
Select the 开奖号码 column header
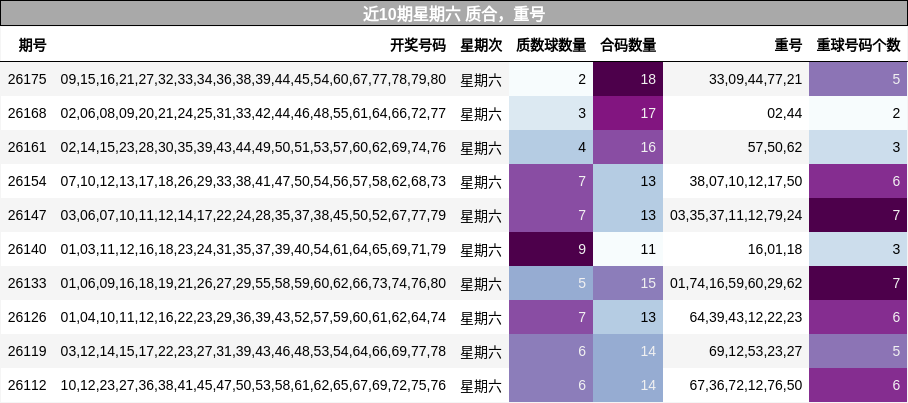[x=418, y=45]
